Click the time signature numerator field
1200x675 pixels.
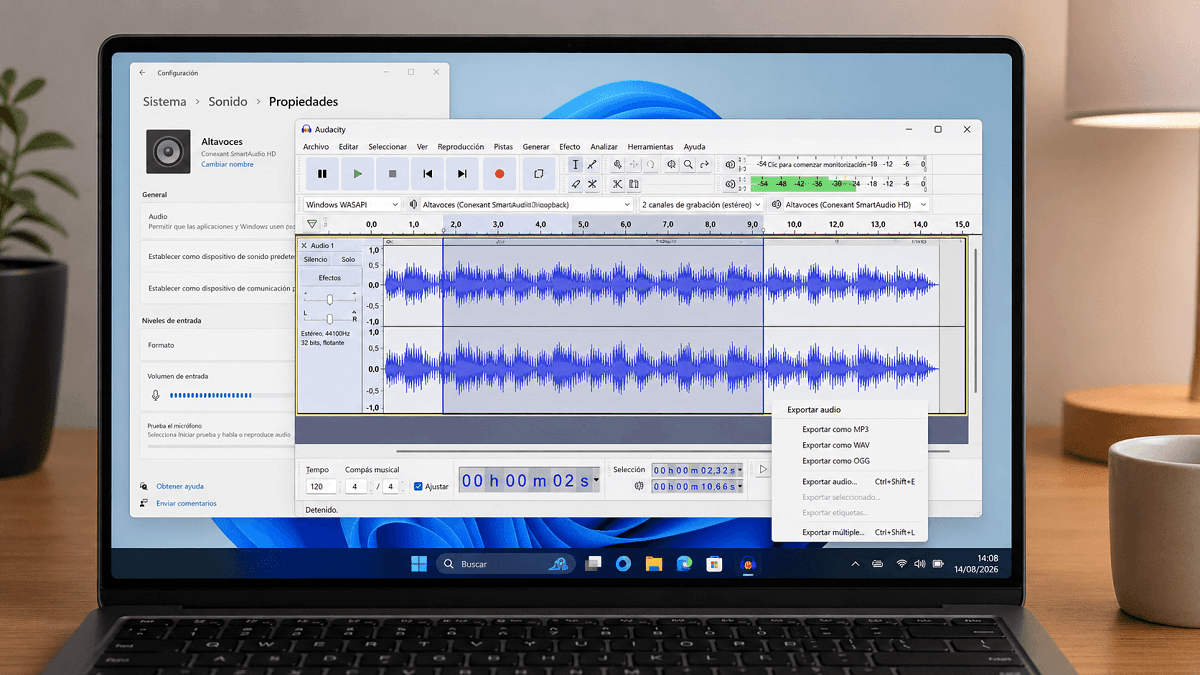(x=356, y=486)
